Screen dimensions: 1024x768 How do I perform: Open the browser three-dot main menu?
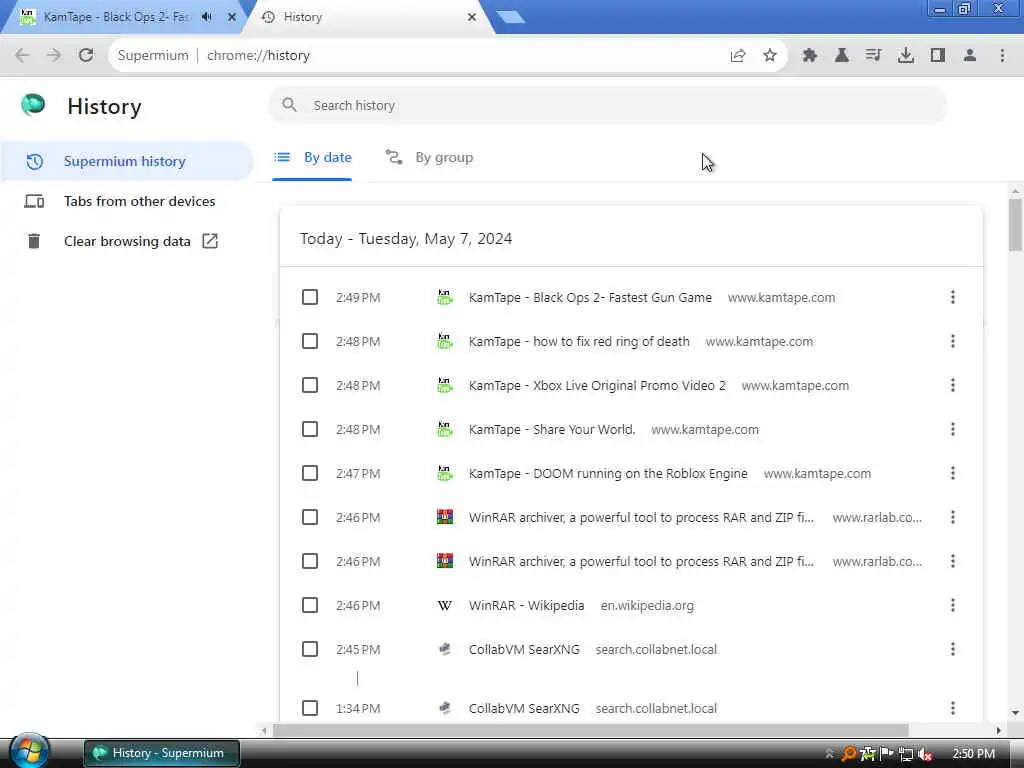[1002, 56]
